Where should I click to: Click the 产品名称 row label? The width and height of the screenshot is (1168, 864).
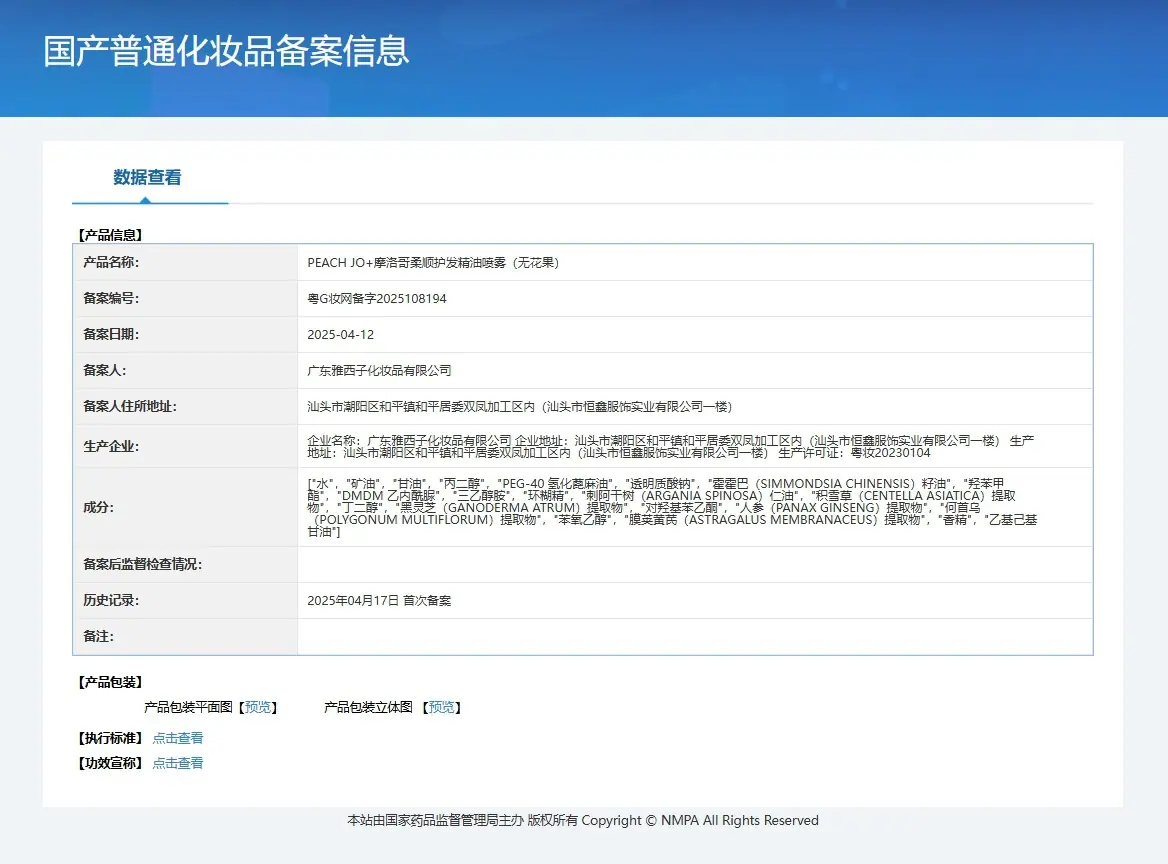(111, 262)
